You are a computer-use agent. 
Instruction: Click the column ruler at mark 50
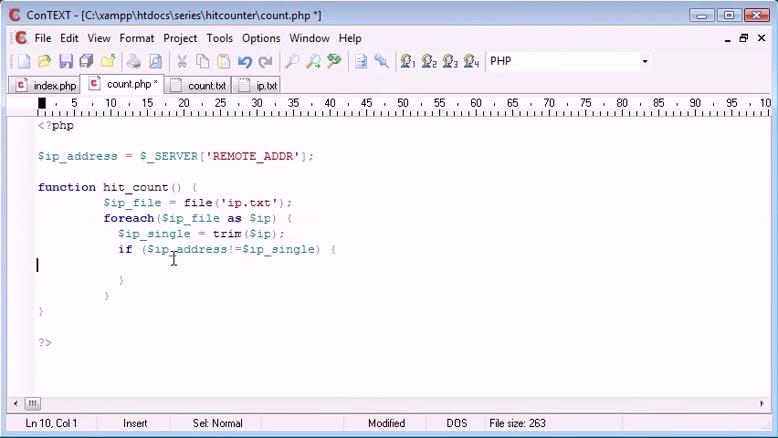pos(402,103)
